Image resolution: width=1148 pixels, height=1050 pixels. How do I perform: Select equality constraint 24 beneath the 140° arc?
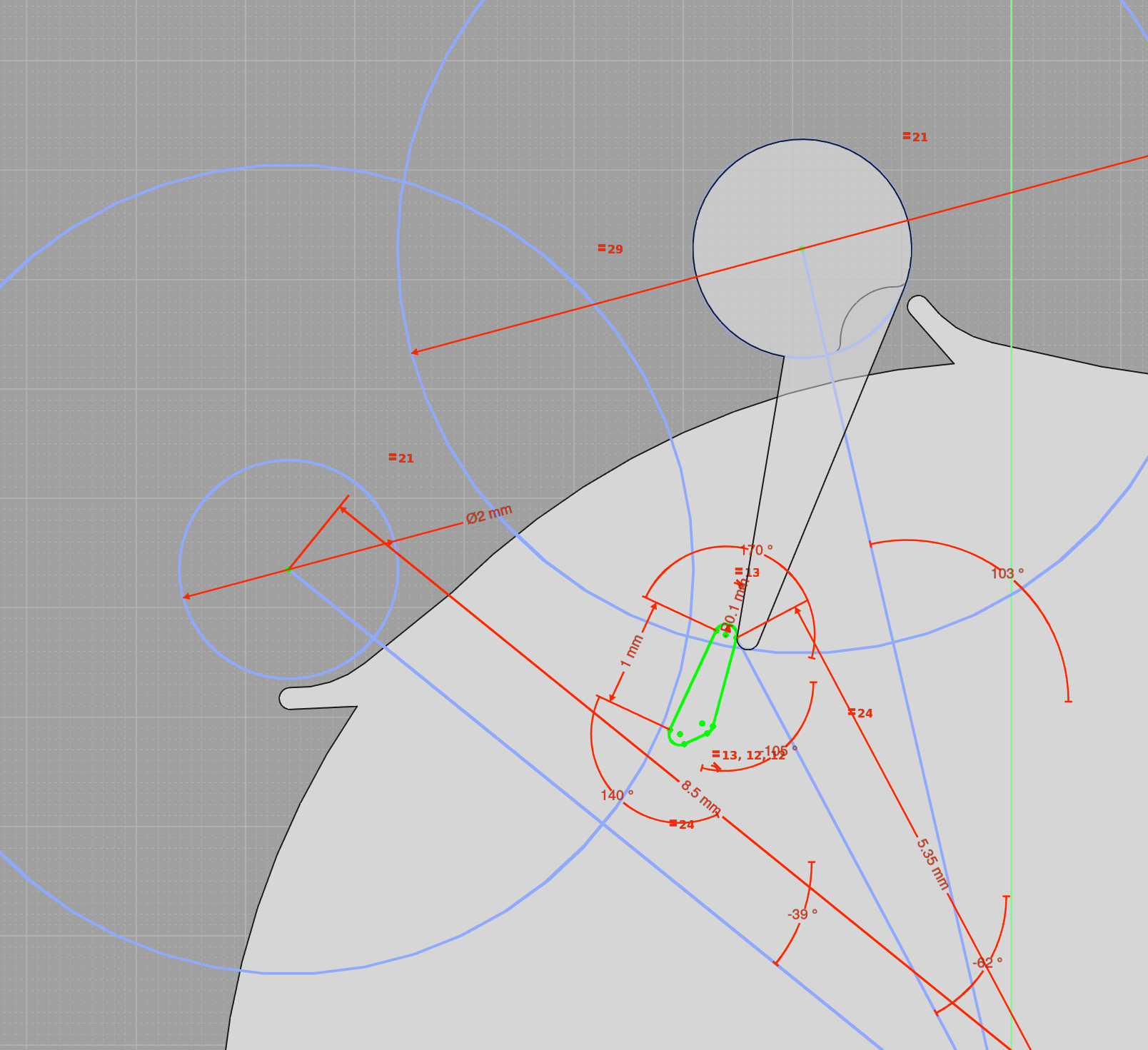(x=682, y=824)
